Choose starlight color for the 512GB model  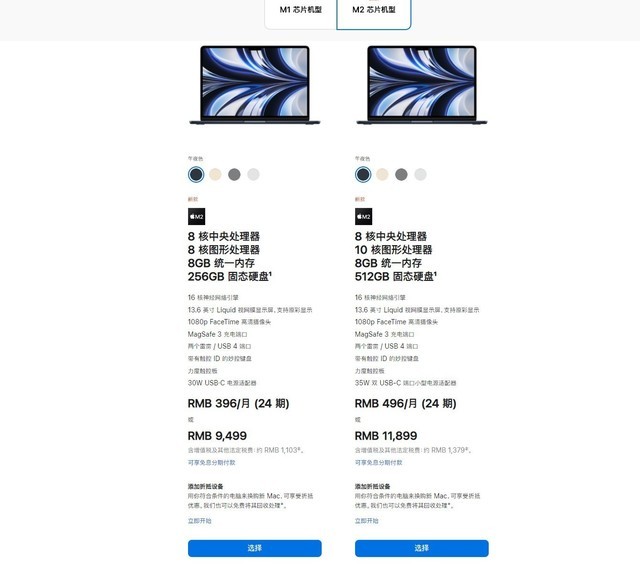tap(382, 175)
